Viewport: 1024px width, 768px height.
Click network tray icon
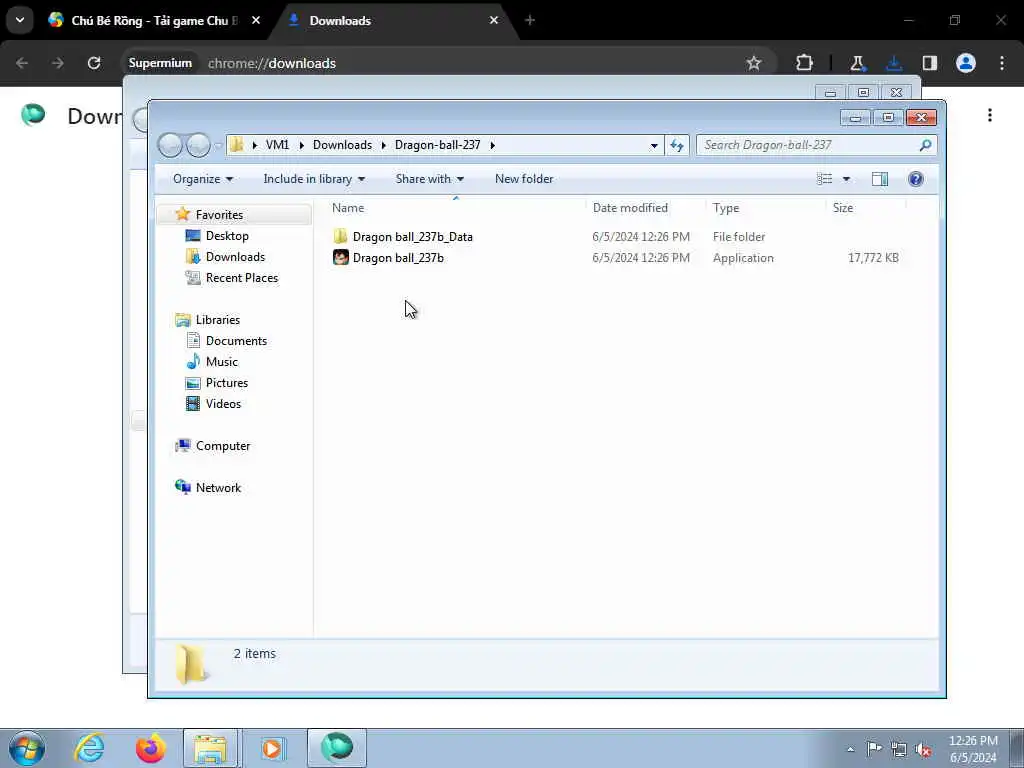(x=899, y=750)
